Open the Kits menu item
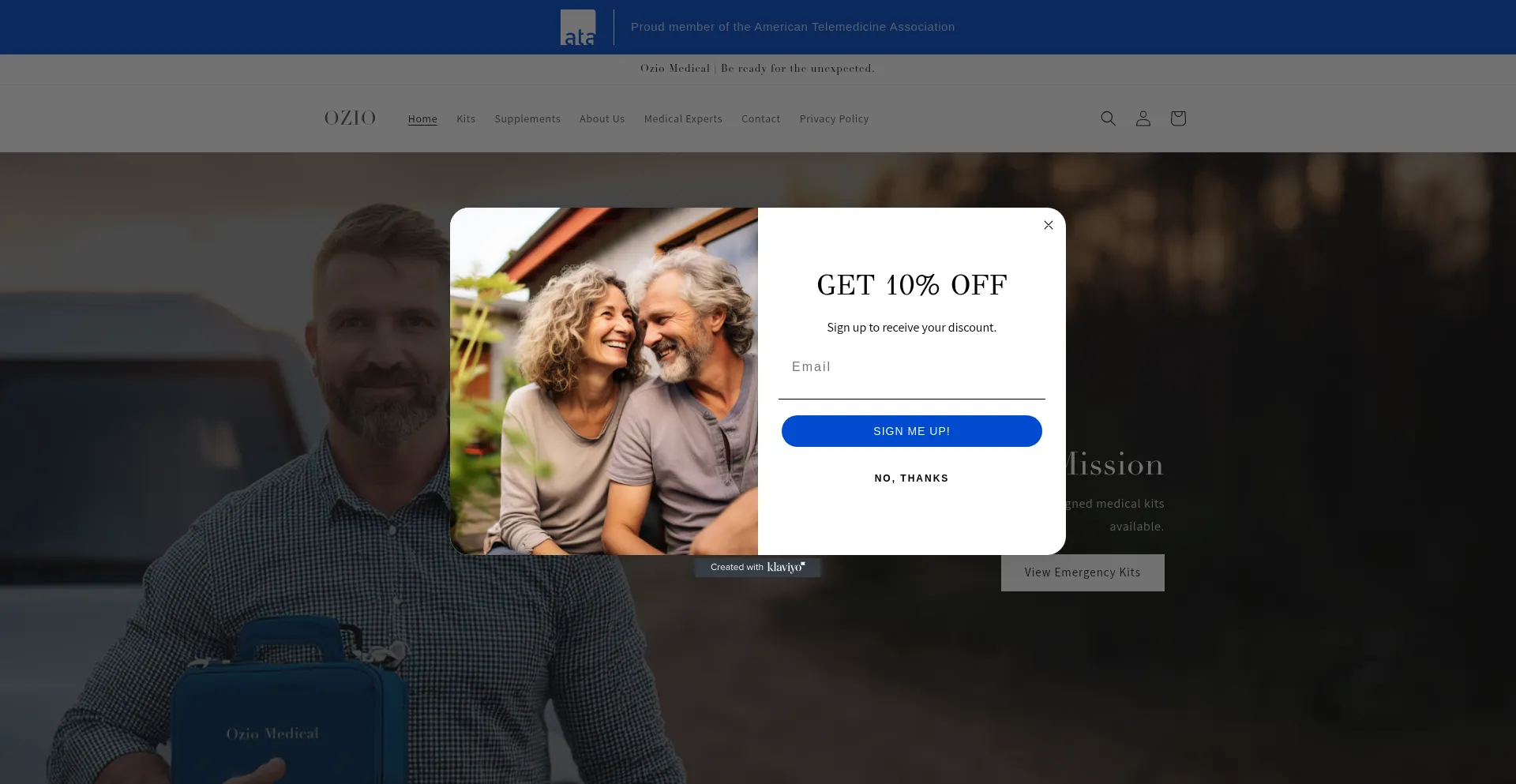 coord(466,119)
